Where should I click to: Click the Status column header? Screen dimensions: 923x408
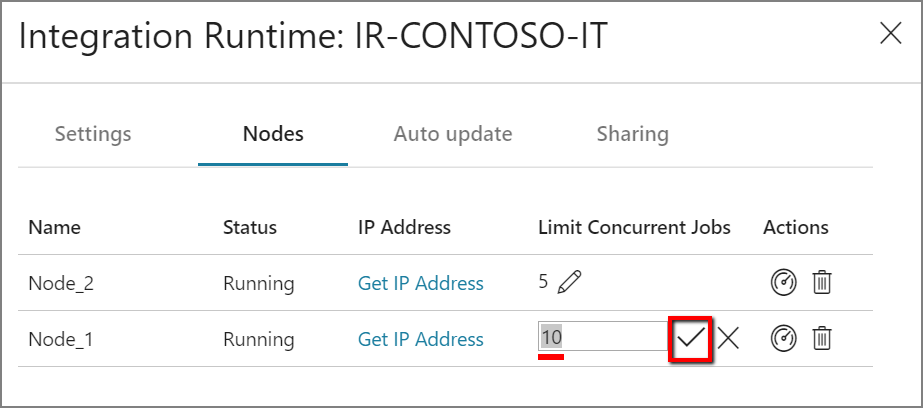click(249, 227)
